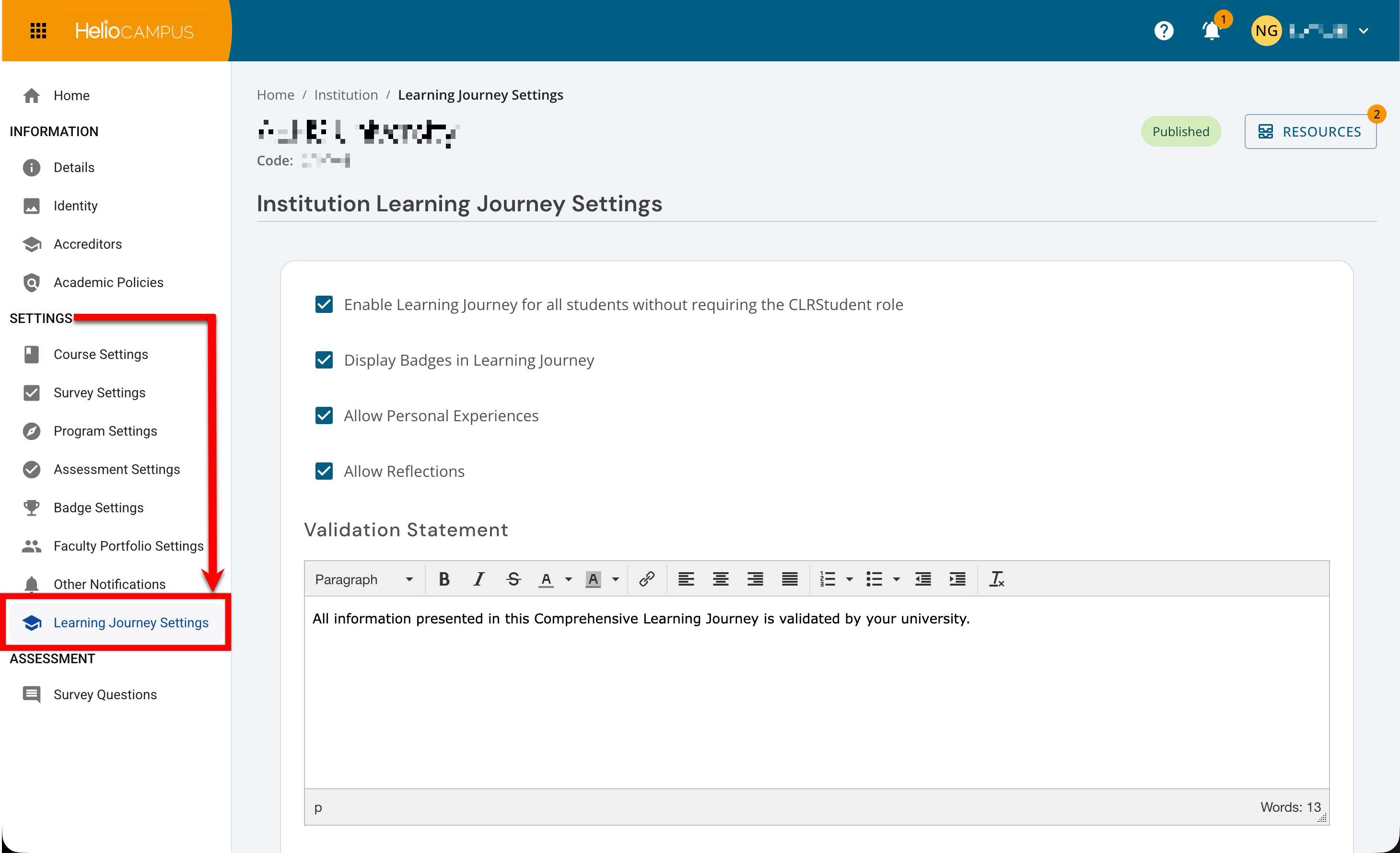Expand the user account menu chevron
The image size is (1400, 853).
(1364, 31)
